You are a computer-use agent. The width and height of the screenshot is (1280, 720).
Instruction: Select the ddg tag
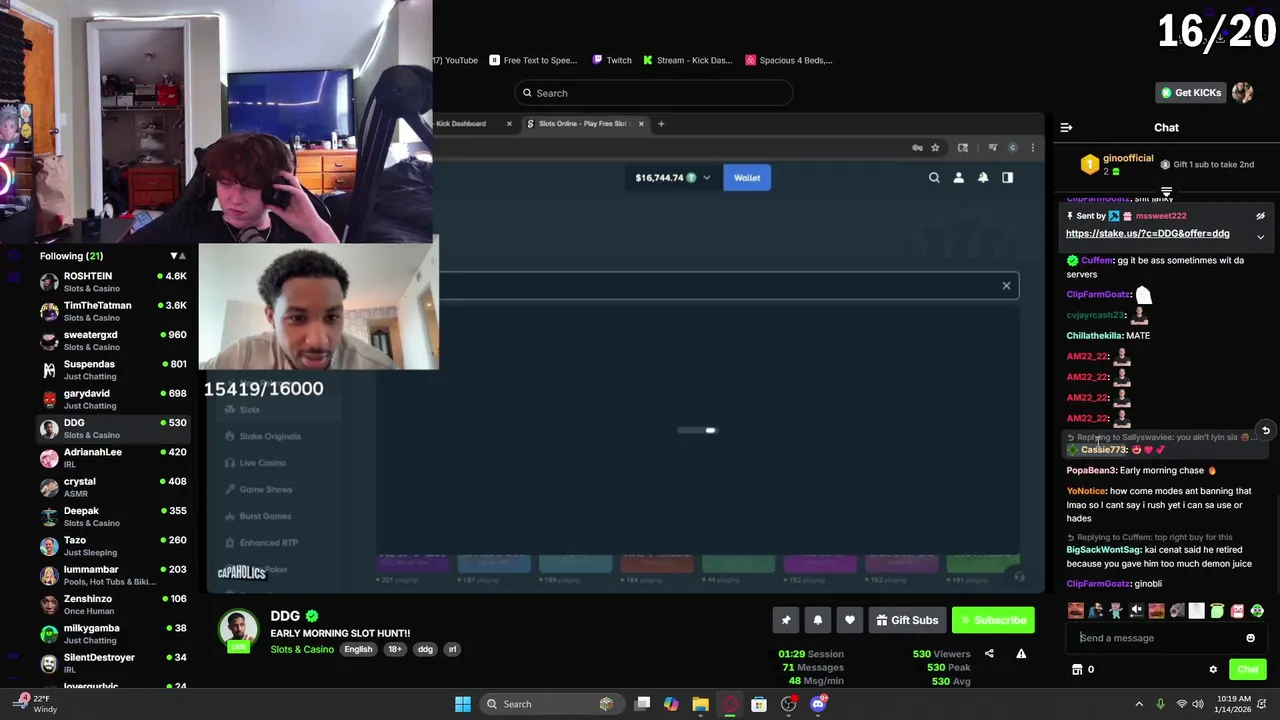coord(425,650)
